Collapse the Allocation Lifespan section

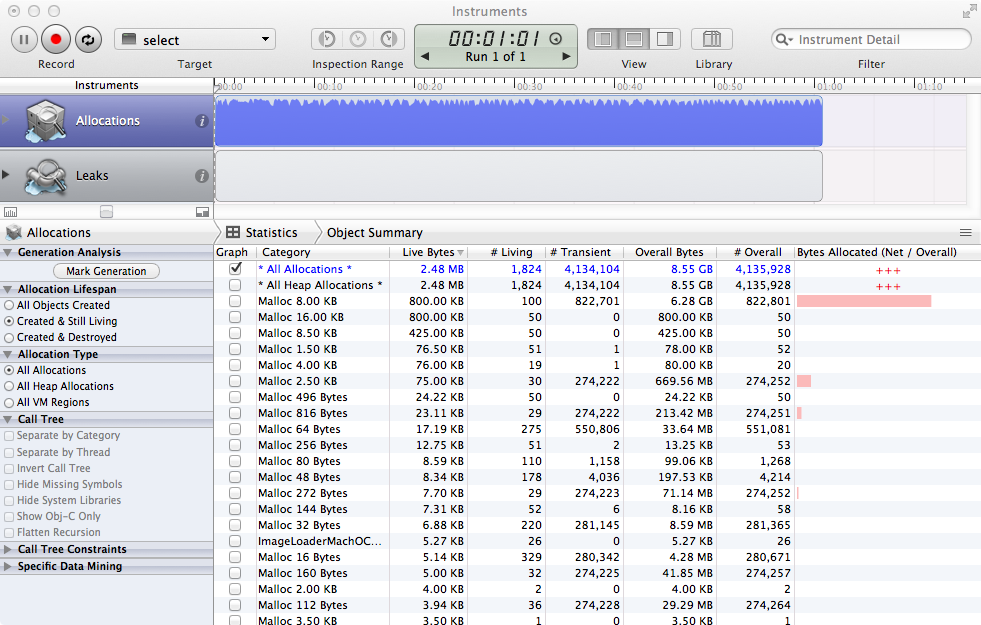[x=8, y=290]
